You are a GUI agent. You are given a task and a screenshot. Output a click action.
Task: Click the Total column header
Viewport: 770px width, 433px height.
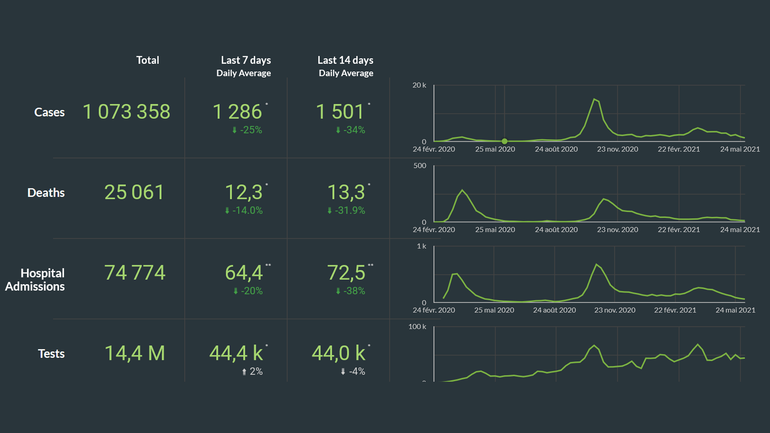click(147, 61)
